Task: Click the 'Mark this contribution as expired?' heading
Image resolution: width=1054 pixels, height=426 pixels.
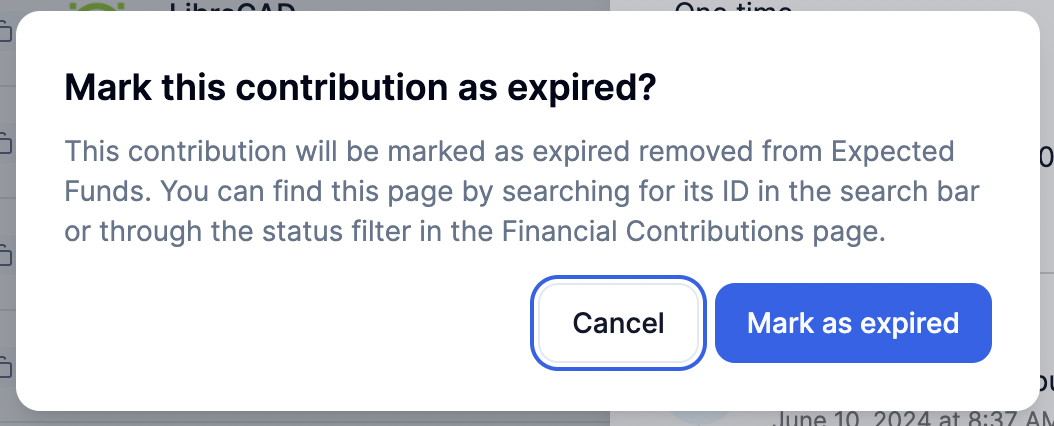Action: pyautogui.click(x=360, y=88)
